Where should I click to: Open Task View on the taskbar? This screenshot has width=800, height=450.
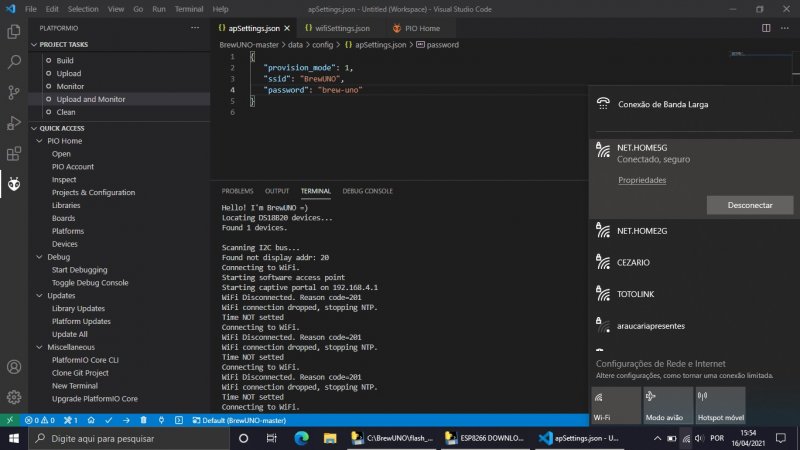coord(271,438)
